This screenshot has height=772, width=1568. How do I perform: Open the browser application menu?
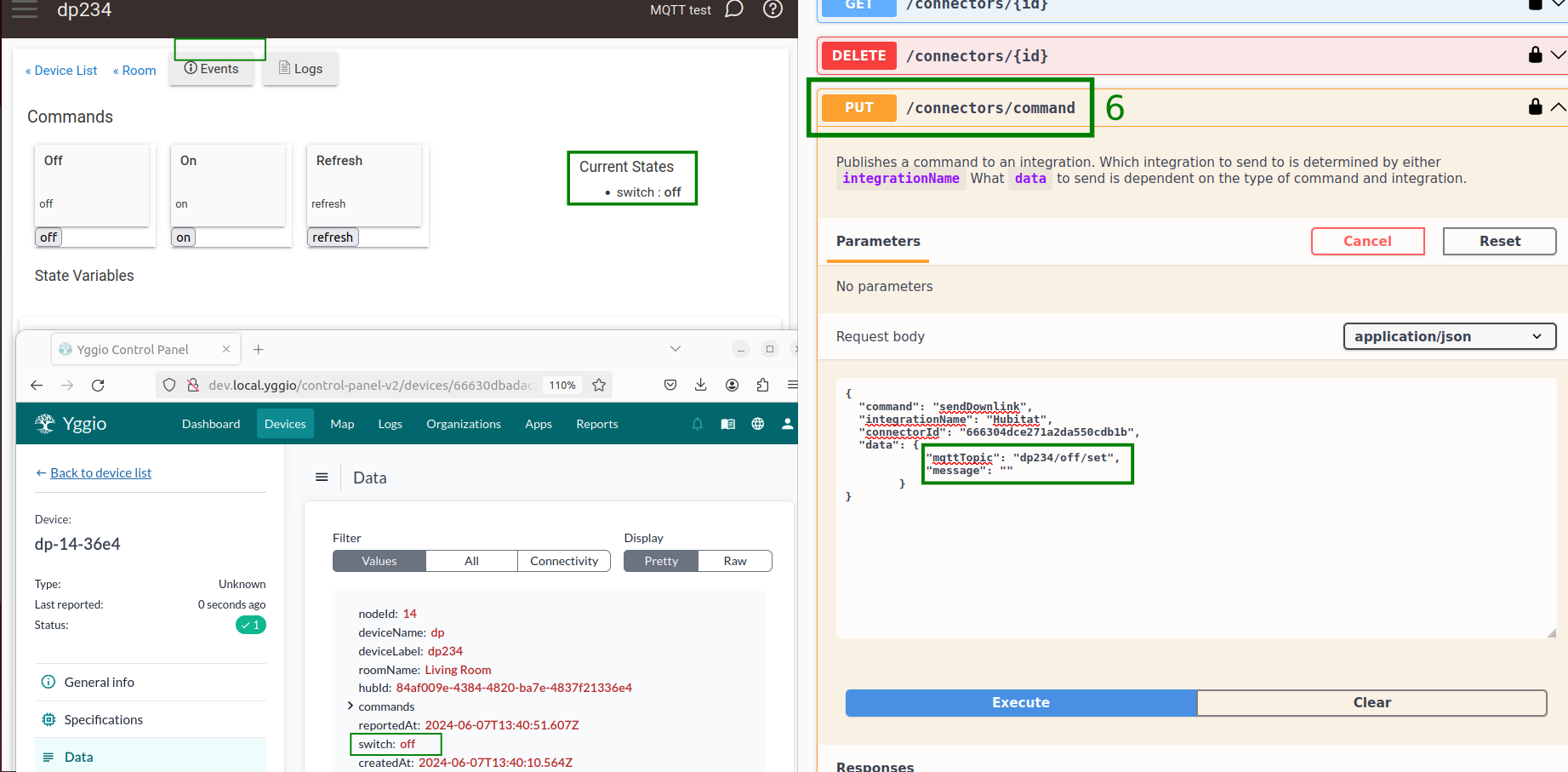tap(792, 385)
